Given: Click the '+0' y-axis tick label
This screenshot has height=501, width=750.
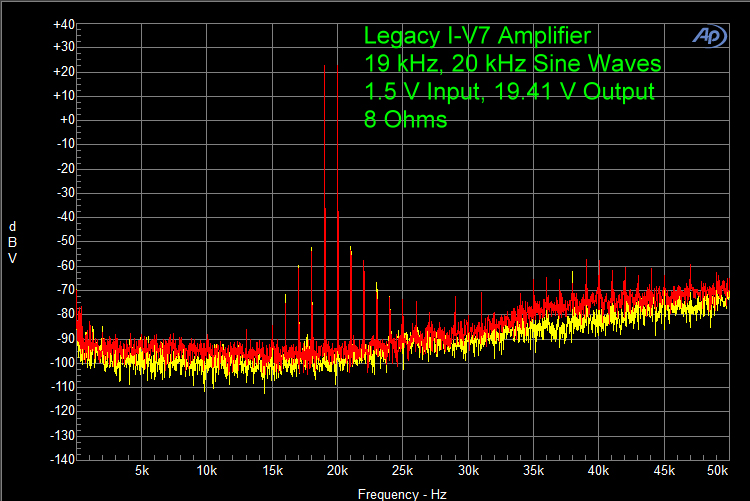Looking at the screenshot, I should pos(67,120).
